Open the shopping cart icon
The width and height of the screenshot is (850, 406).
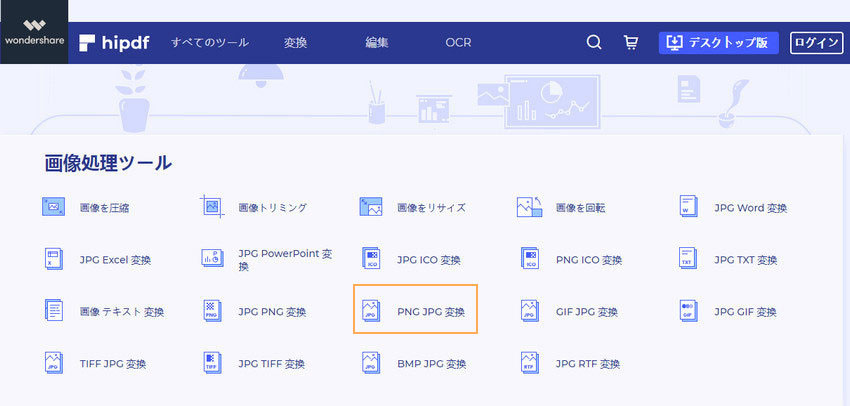tap(630, 43)
